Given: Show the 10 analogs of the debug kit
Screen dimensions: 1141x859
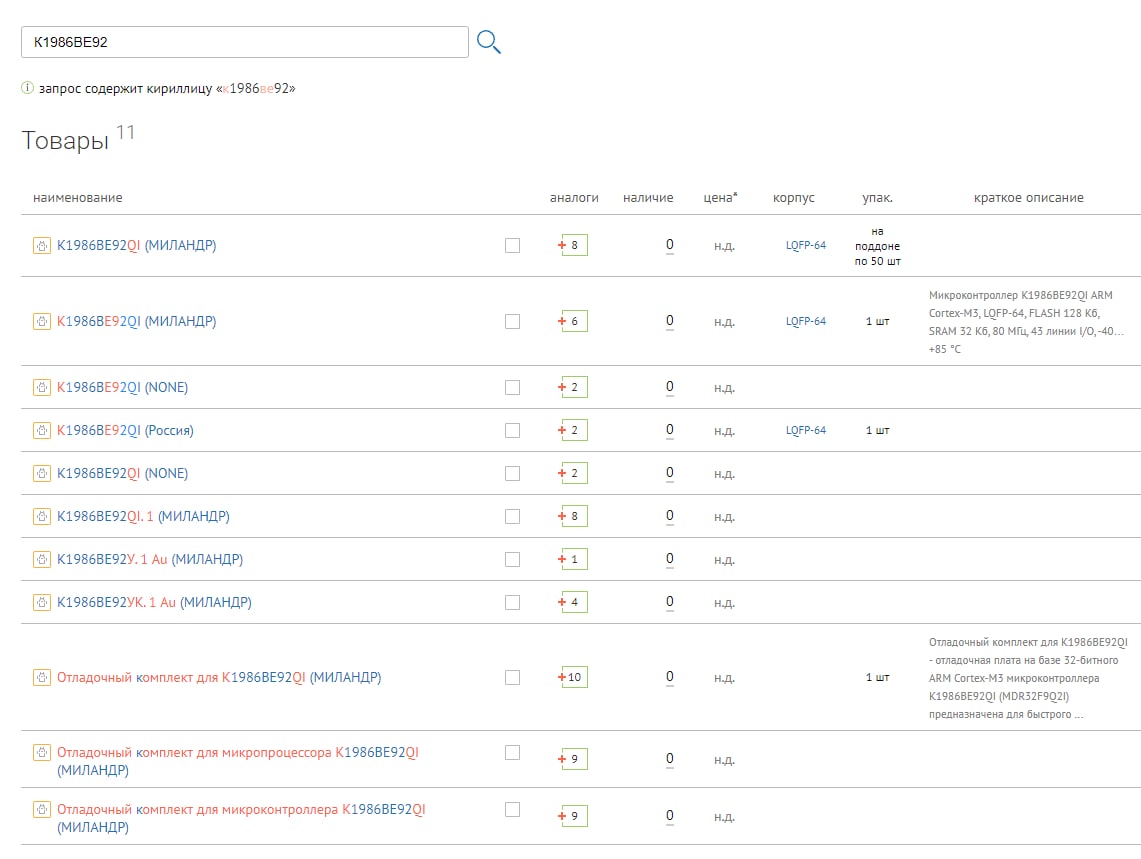Looking at the screenshot, I should pos(573,677).
